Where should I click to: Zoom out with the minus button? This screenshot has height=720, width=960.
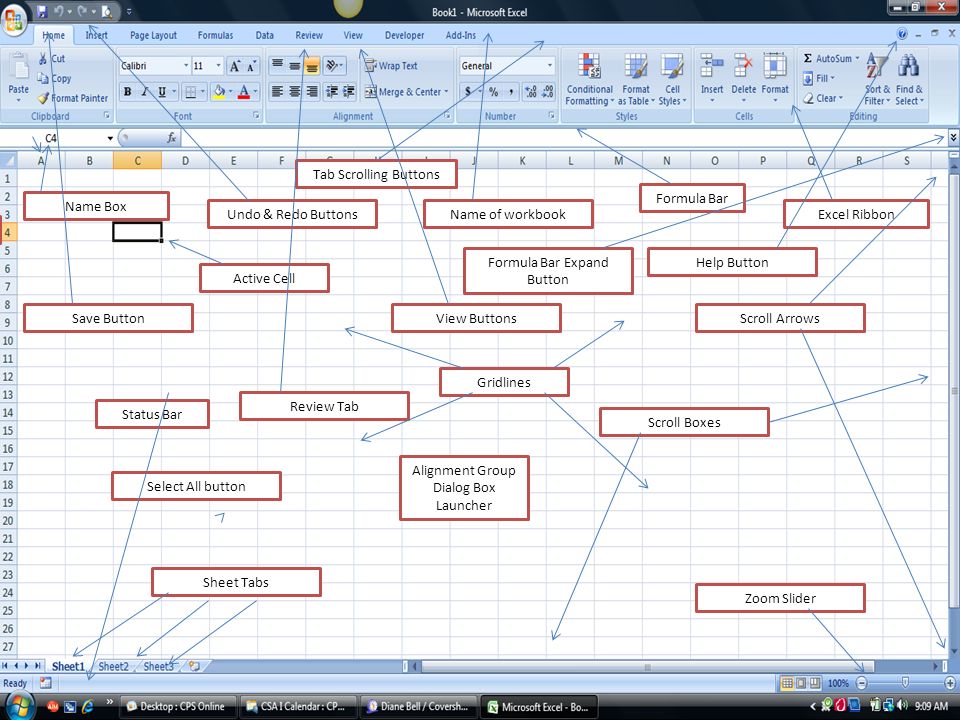point(861,683)
